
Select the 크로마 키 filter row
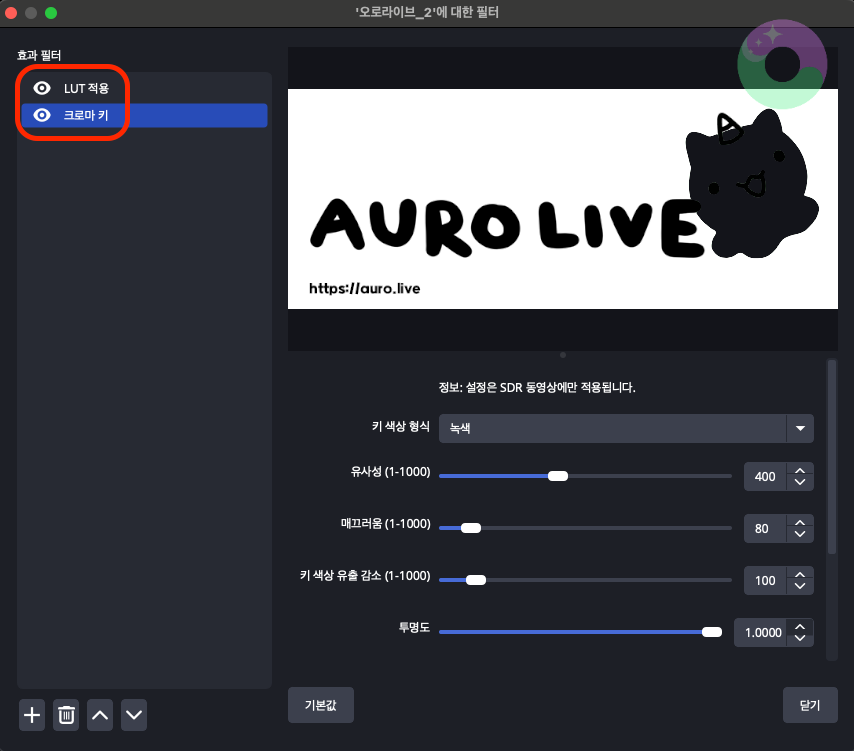click(x=144, y=115)
